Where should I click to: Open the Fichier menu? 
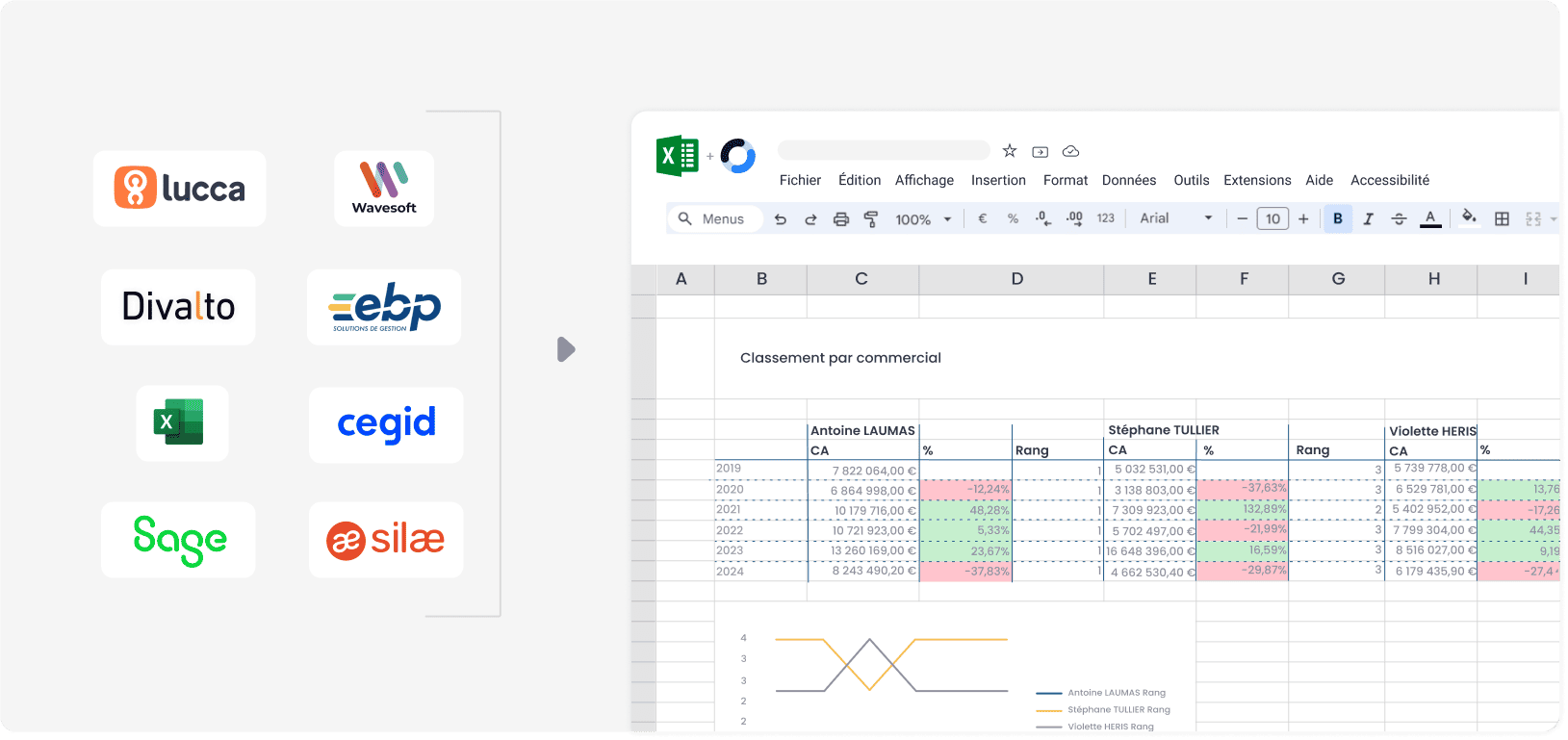800,180
